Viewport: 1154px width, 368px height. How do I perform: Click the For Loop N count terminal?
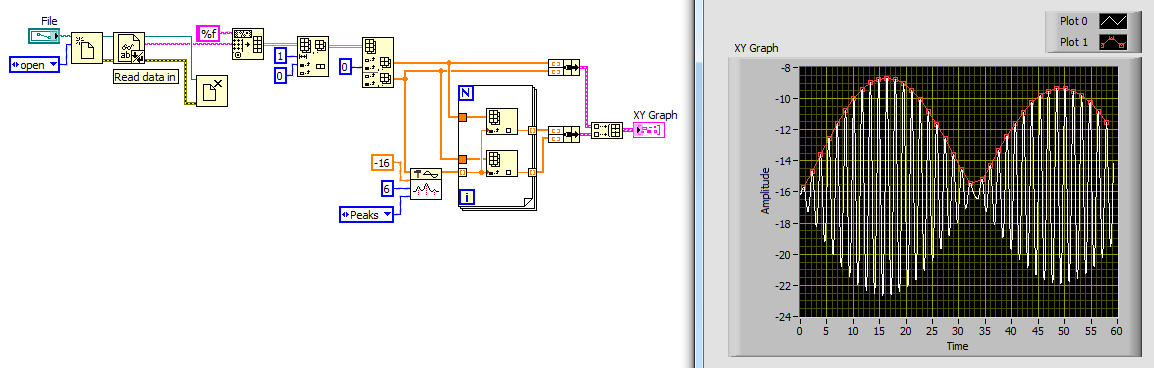tap(466, 93)
